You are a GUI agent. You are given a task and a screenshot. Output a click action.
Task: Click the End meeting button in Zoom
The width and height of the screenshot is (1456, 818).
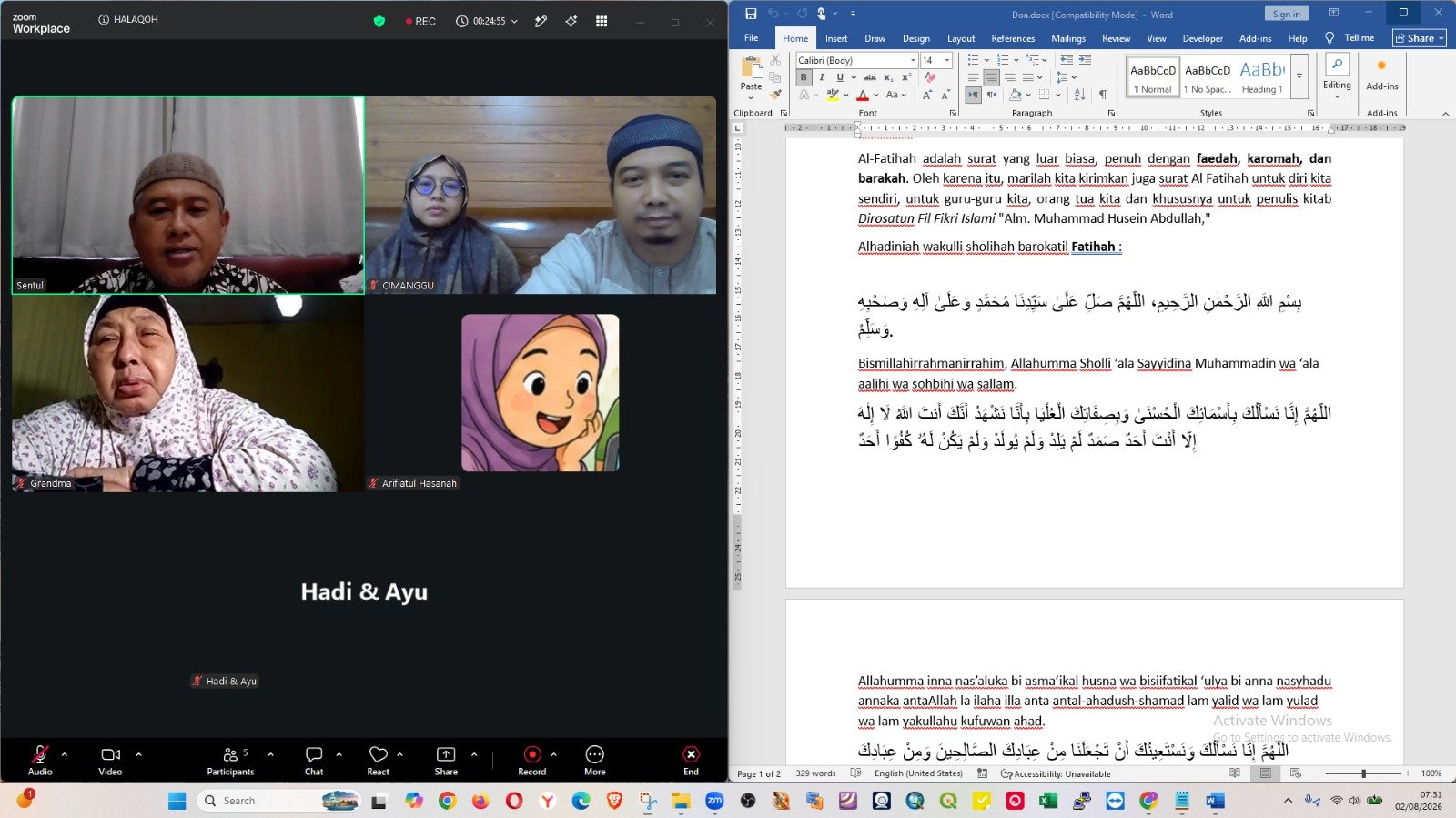point(692,760)
